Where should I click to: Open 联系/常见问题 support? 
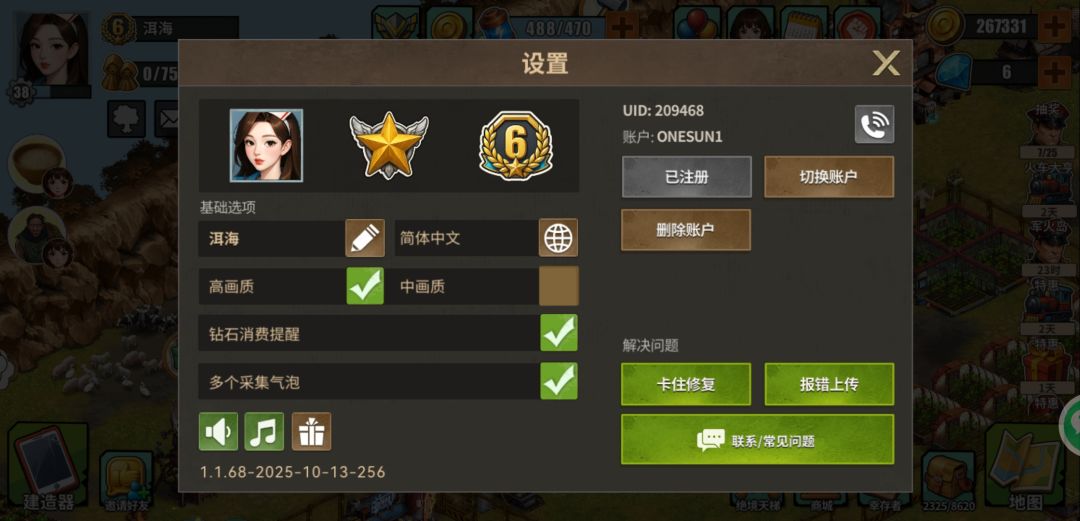[x=758, y=440]
